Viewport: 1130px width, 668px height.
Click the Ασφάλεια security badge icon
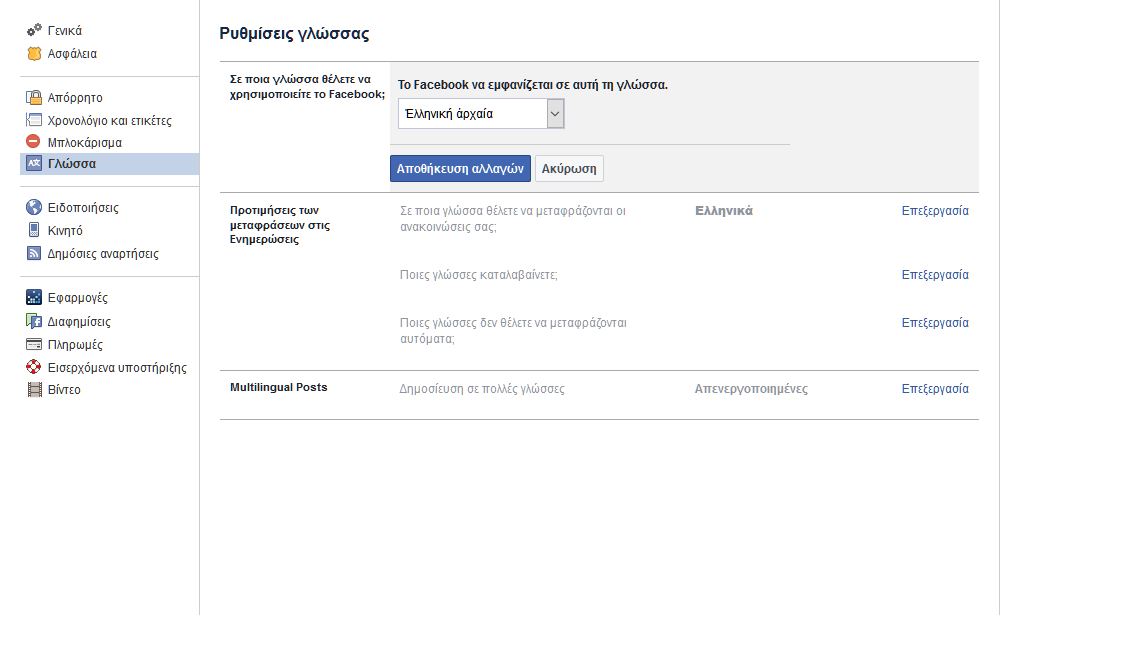coord(34,54)
